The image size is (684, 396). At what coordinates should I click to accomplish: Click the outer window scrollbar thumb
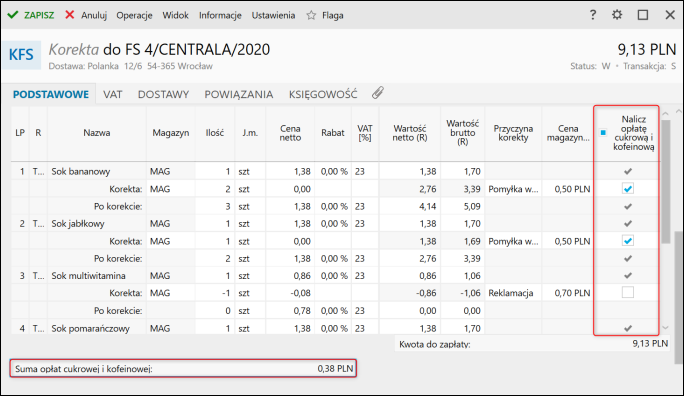(x=679, y=297)
